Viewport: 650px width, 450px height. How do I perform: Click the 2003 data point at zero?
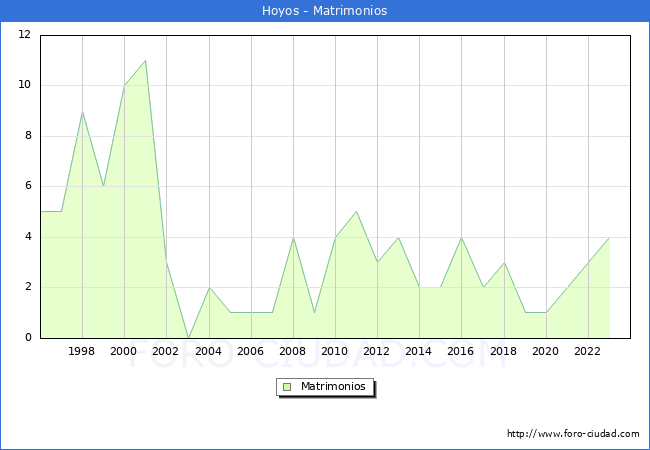tap(188, 338)
